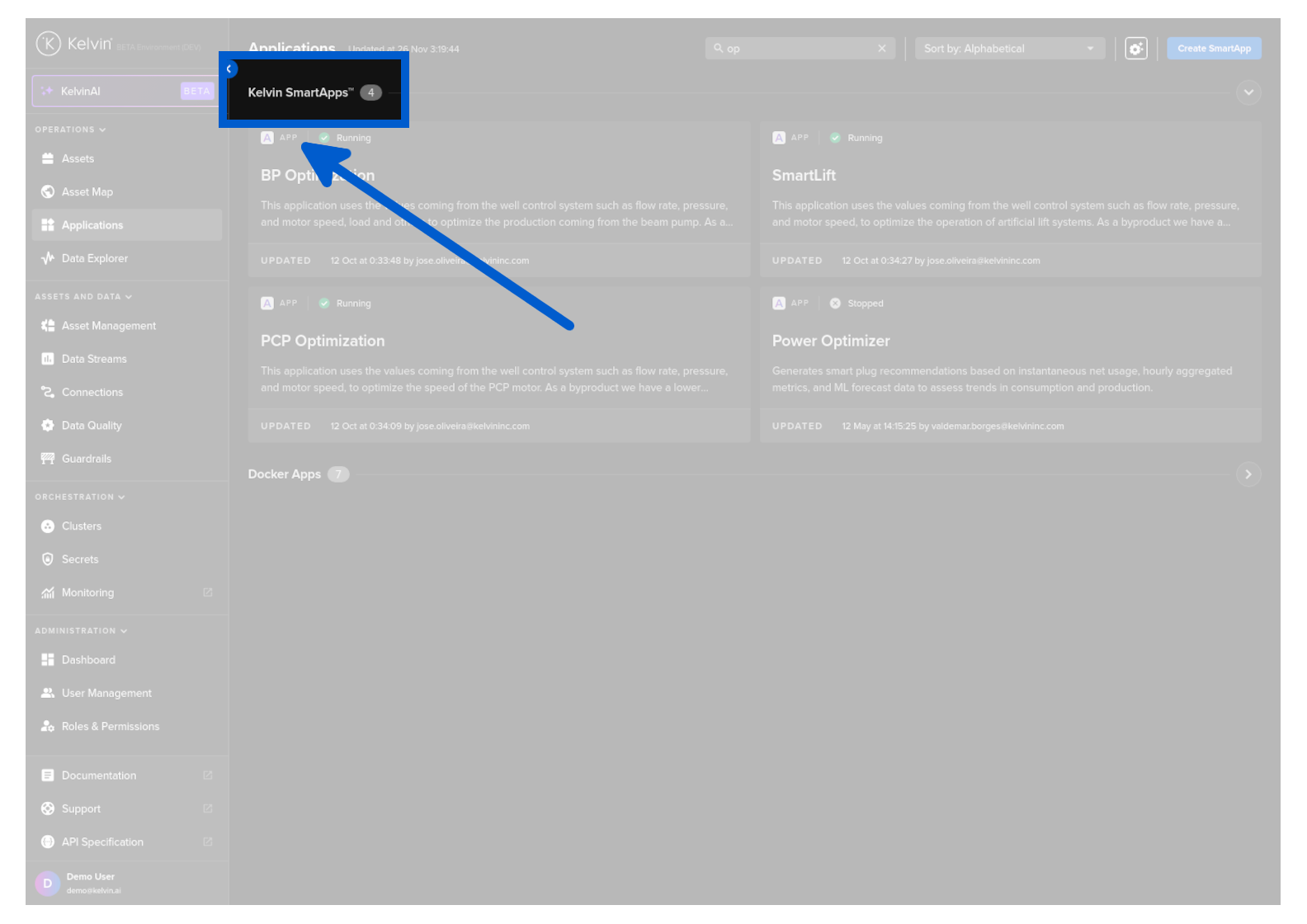Collapse the sidebar with arrow button
Screen dimensions: 1307x924
229,69
